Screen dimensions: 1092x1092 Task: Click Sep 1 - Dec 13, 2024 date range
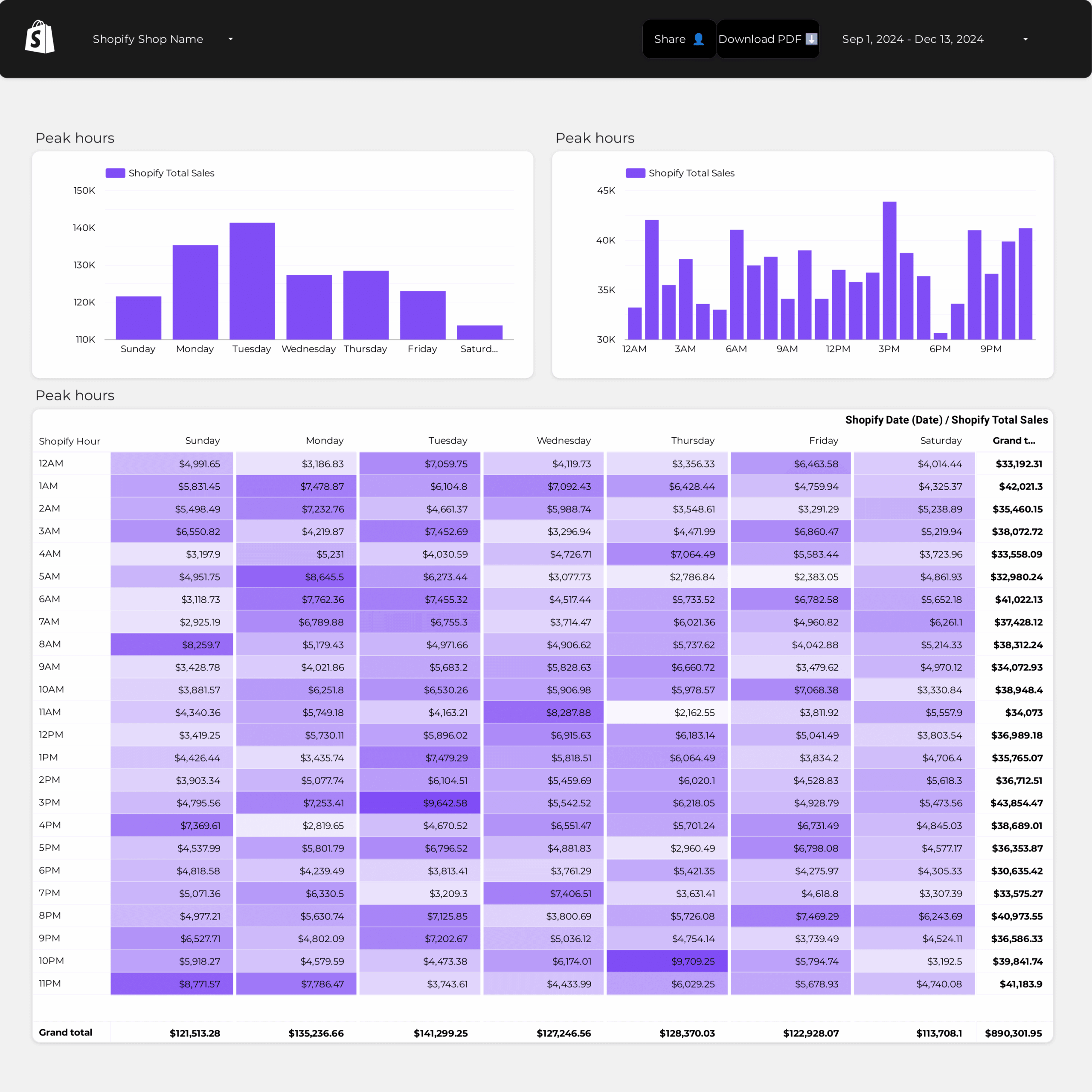(912, 39)
